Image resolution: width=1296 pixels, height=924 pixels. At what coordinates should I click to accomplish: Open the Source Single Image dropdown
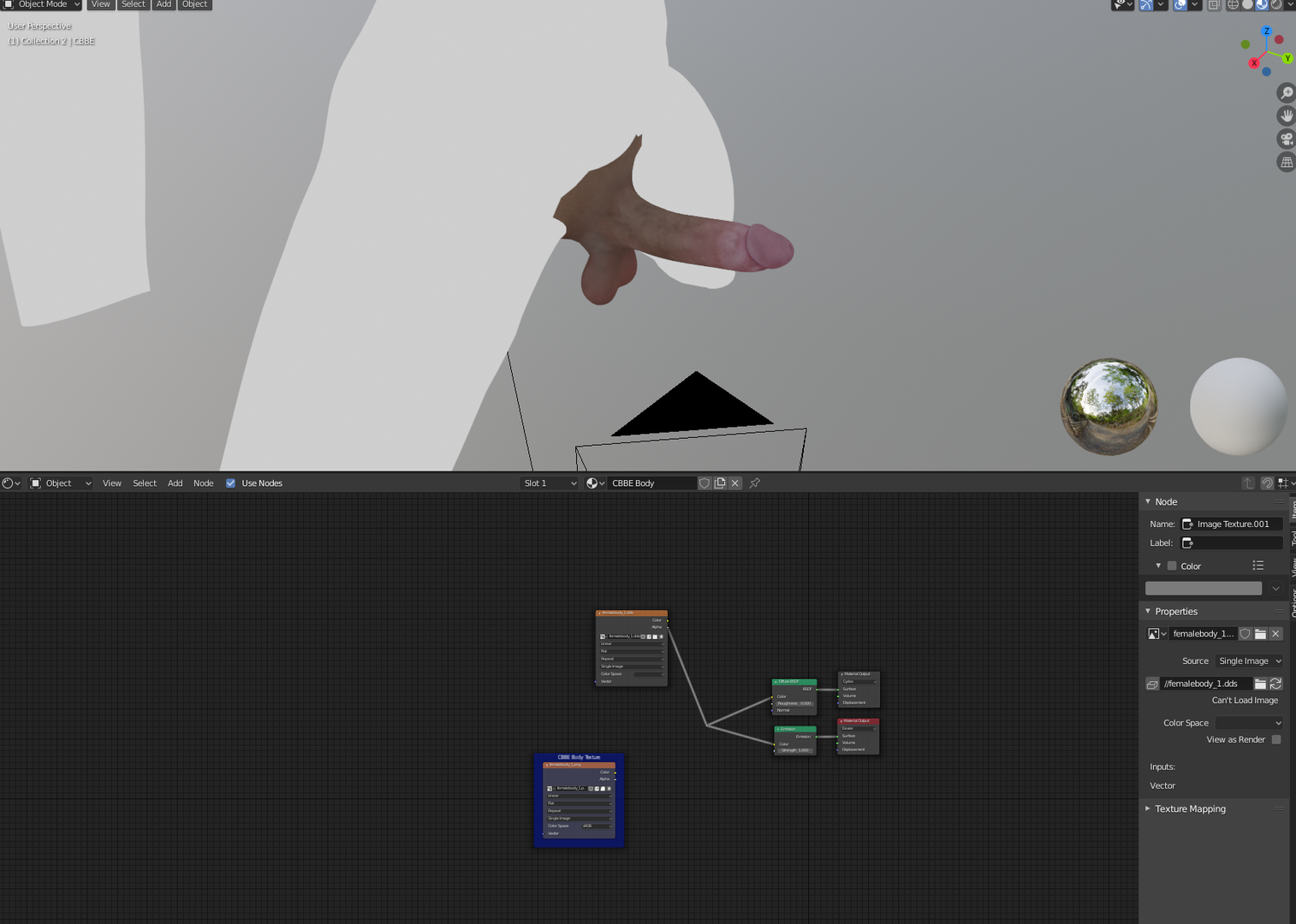[1249, 660]
